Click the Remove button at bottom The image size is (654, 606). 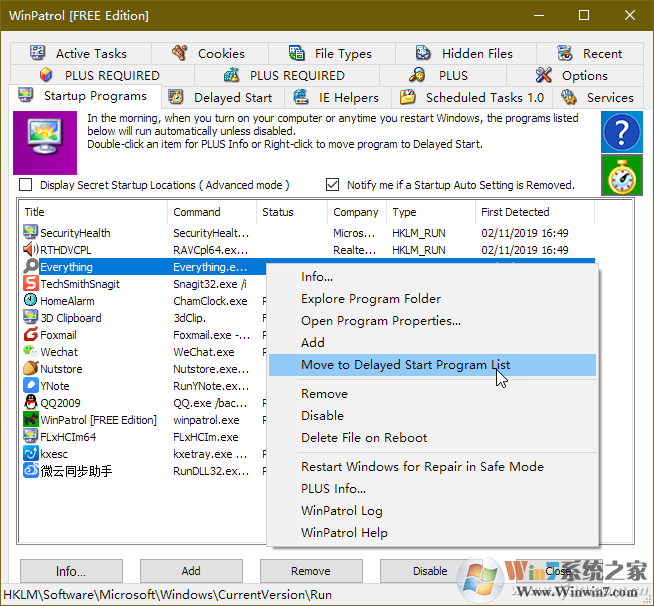(x=311, y=571)
